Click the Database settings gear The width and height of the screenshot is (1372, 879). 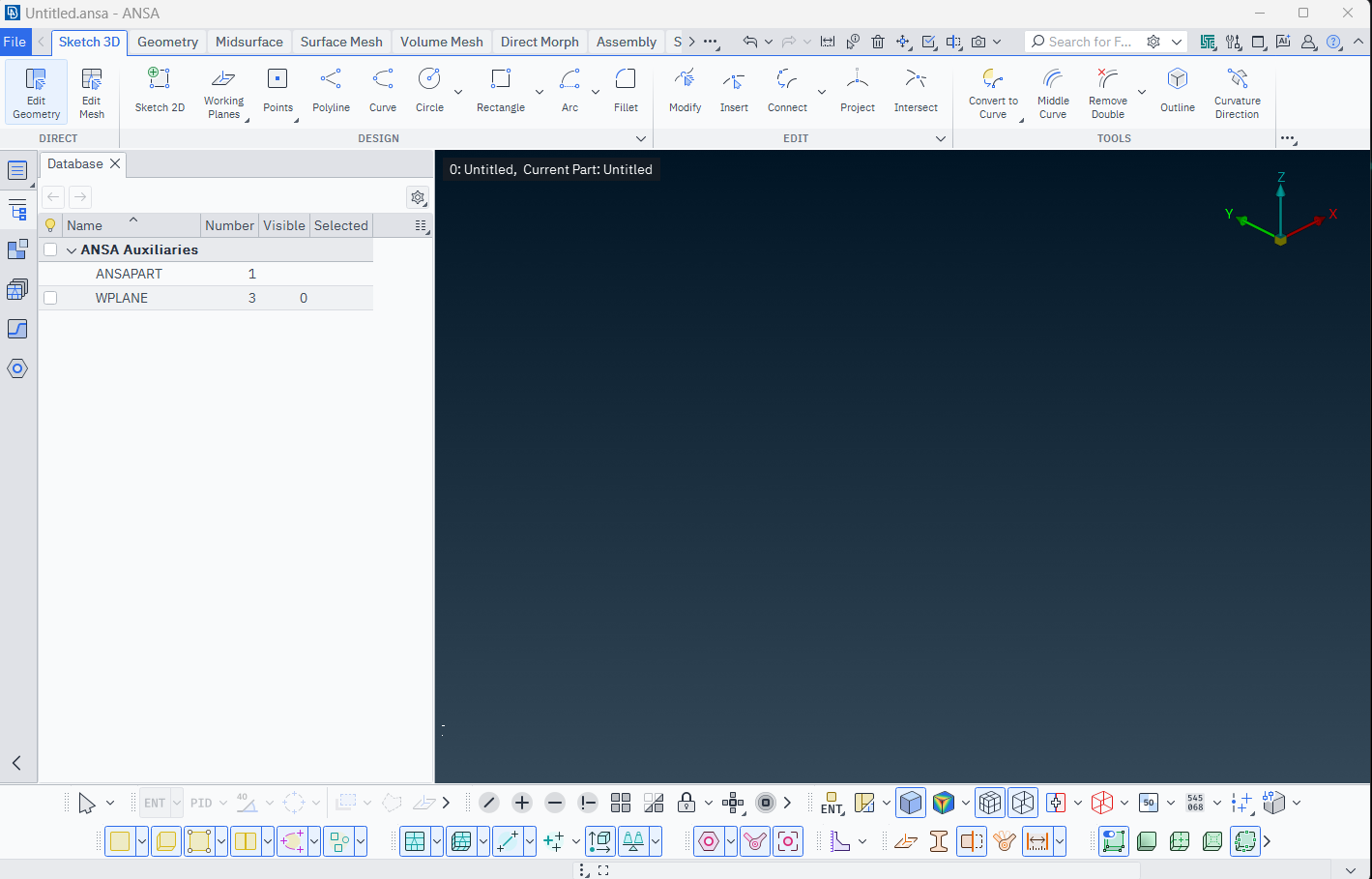point(418,197)
